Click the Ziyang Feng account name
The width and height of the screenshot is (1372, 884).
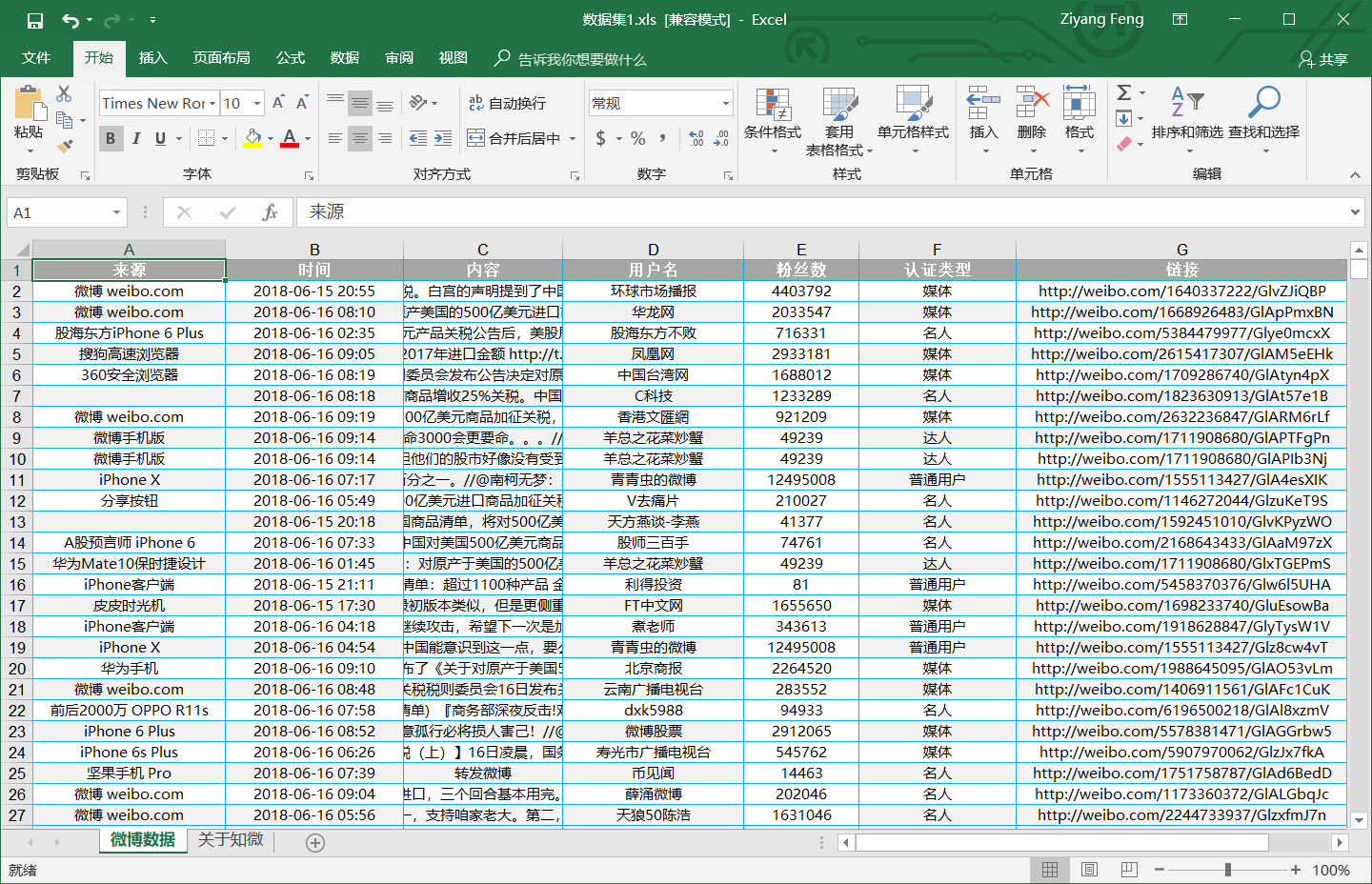pyautogui.click(x=1101, y=19)
